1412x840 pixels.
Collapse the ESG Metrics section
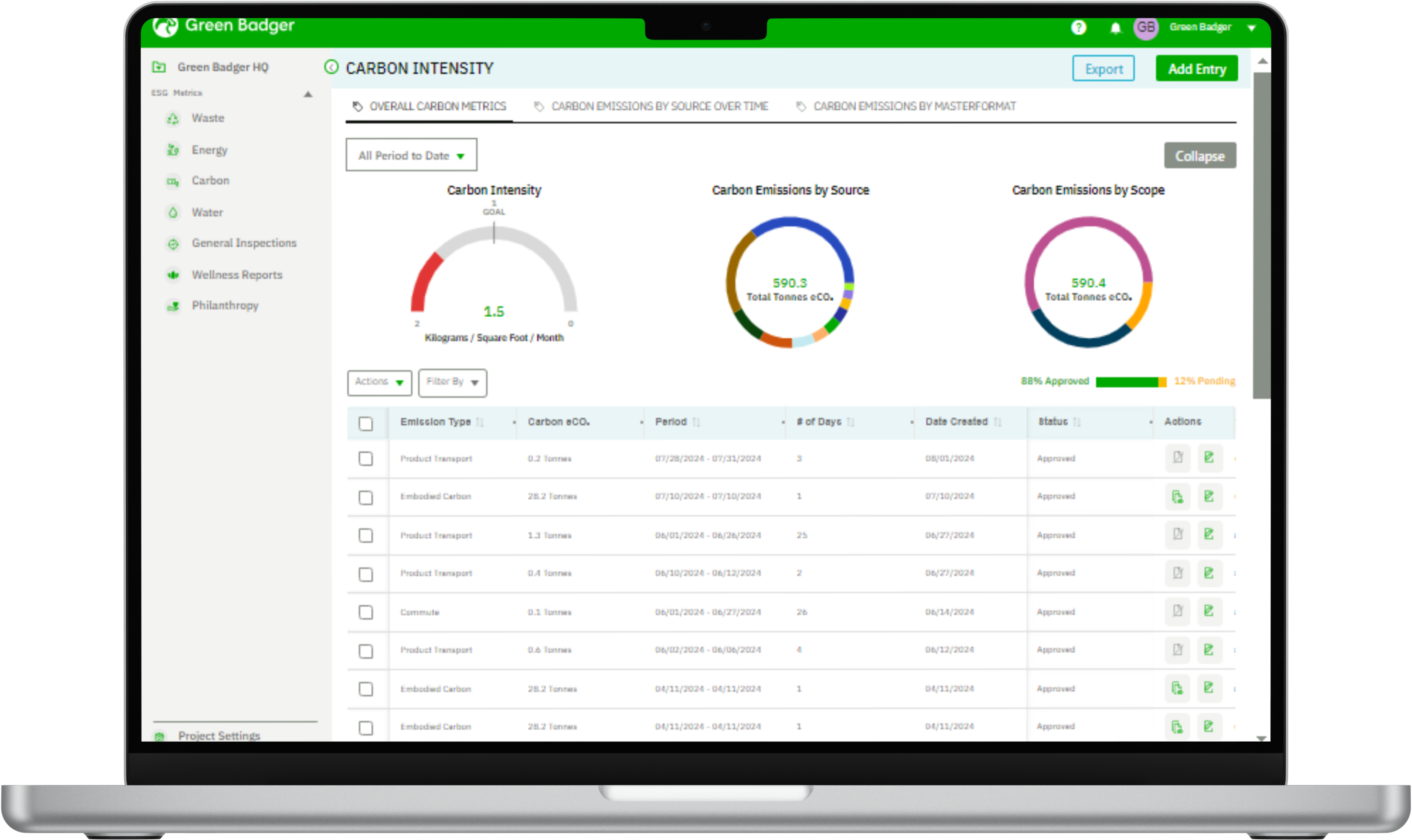pos(308,94)
